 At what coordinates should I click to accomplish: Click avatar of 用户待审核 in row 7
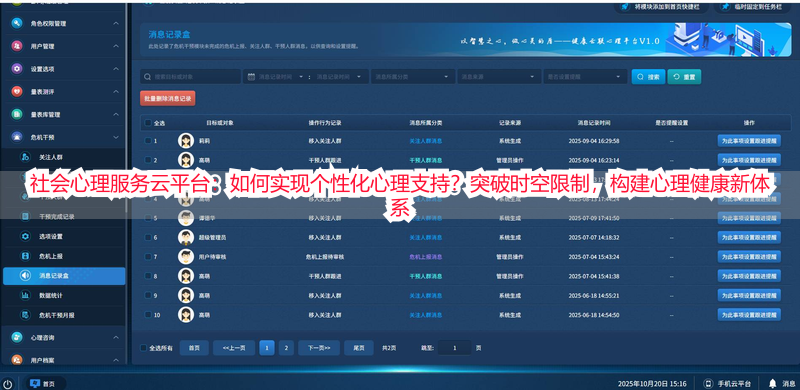186,257
